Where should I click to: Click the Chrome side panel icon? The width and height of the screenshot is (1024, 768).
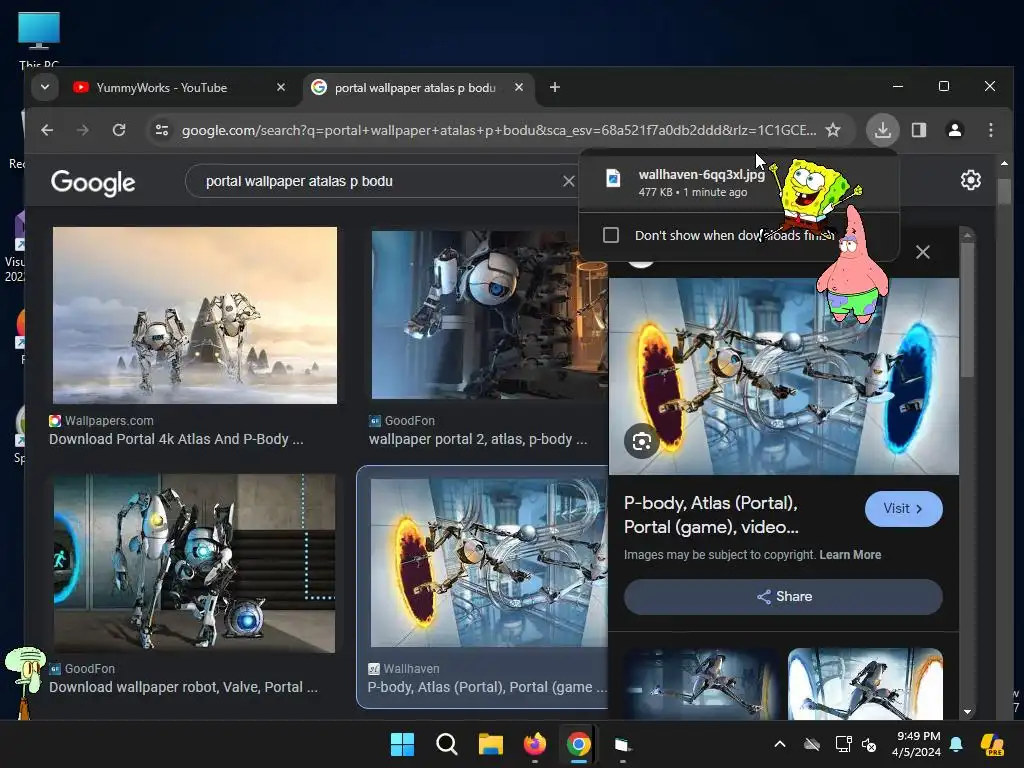[919, 130]
